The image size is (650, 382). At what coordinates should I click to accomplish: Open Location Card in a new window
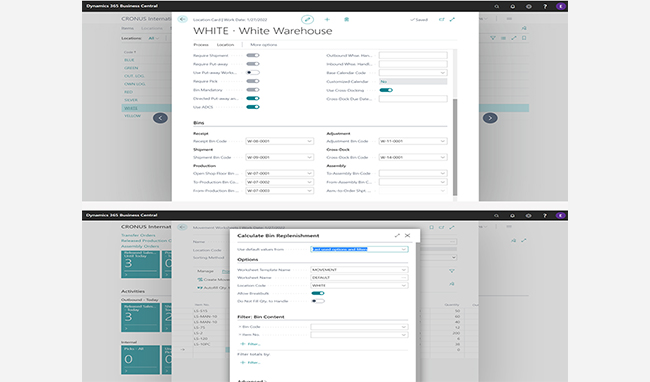pos(441,19)
